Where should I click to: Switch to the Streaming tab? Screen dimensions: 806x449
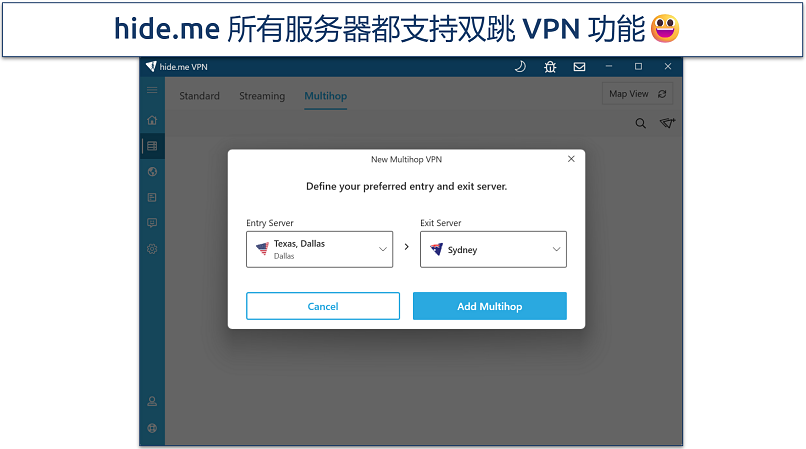262,96
